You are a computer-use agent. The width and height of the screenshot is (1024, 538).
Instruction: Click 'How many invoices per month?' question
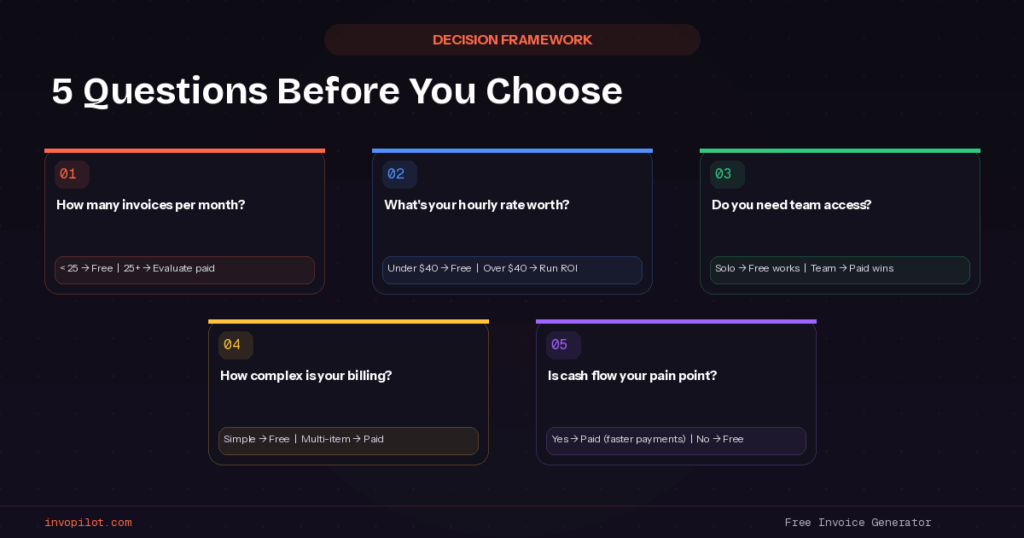pyautogui.click(x=151, y=205)
